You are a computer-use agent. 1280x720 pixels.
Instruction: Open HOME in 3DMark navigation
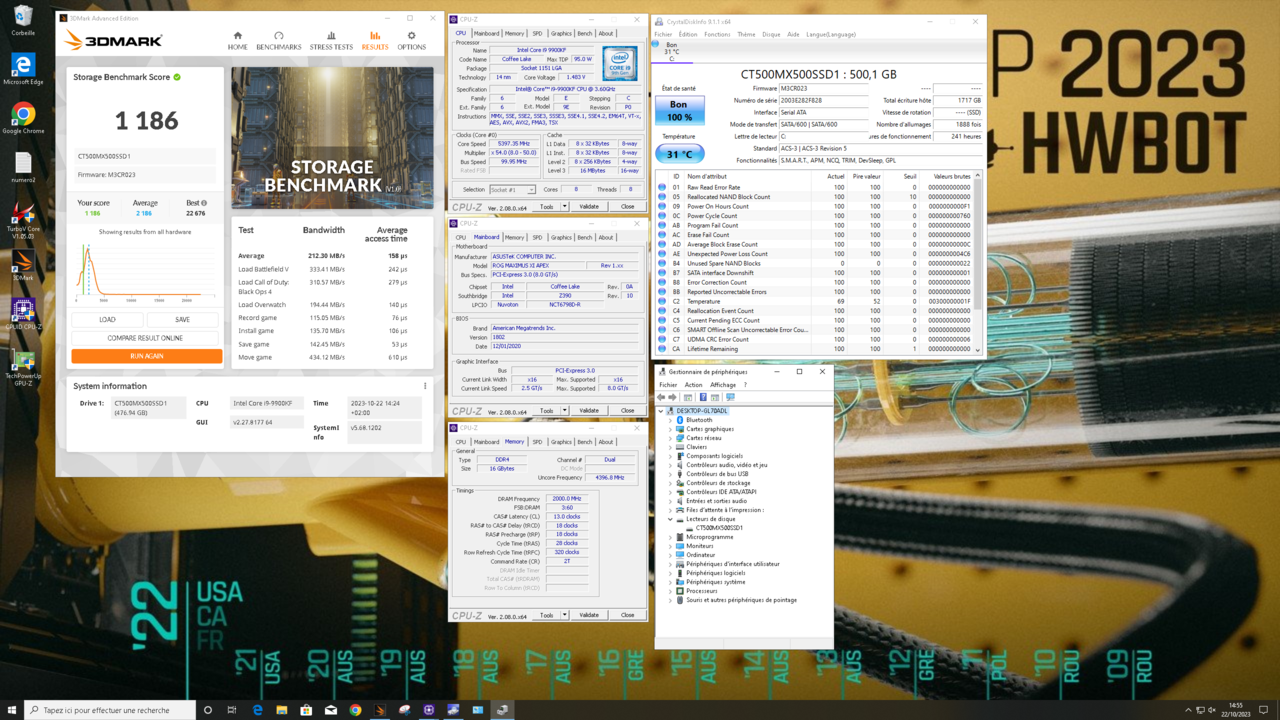(x=237, y=40)
